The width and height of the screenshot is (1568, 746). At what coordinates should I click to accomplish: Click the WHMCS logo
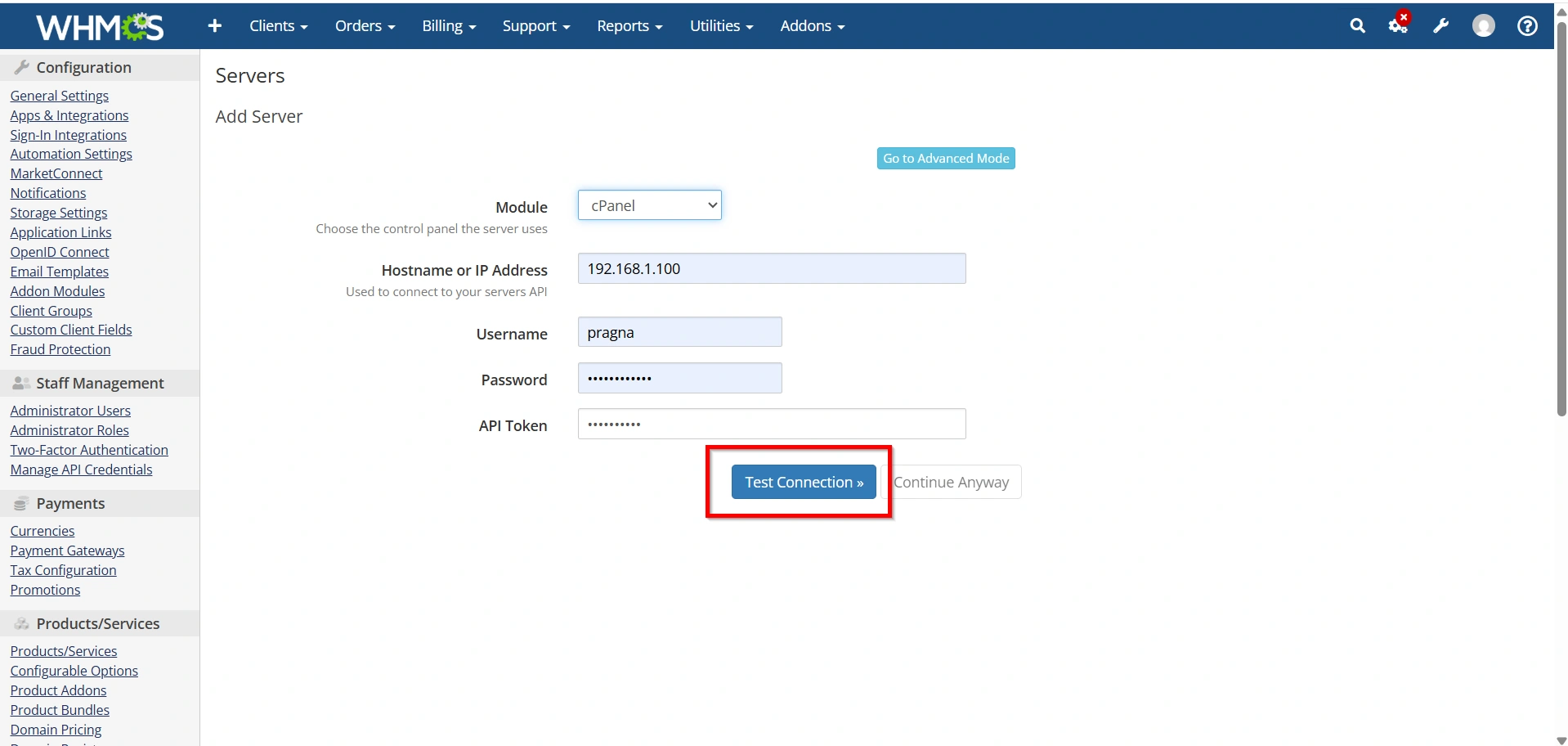[x=100, y=27]
